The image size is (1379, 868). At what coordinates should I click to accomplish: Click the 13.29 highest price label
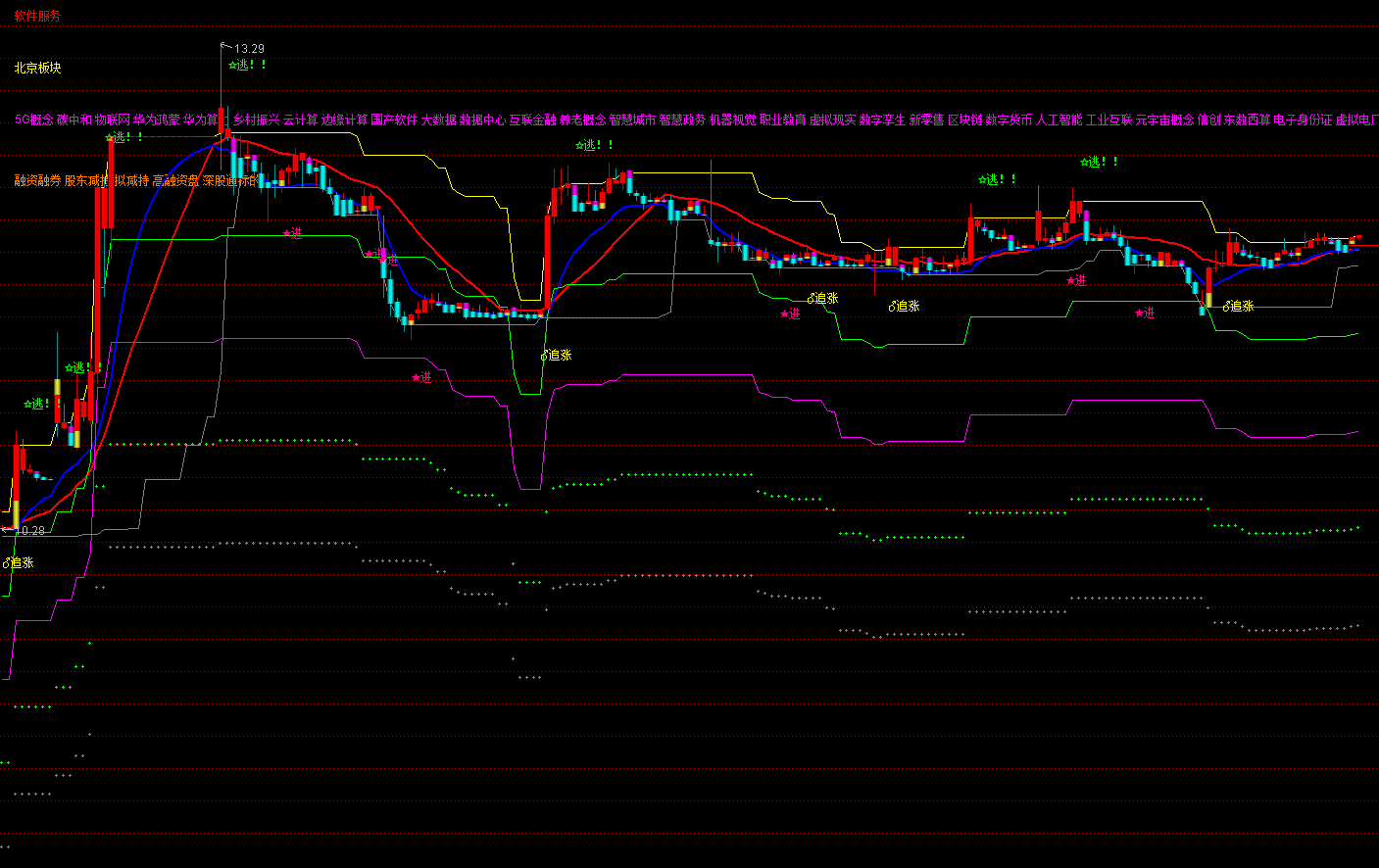pyautogui.click(x=249, y=48)
